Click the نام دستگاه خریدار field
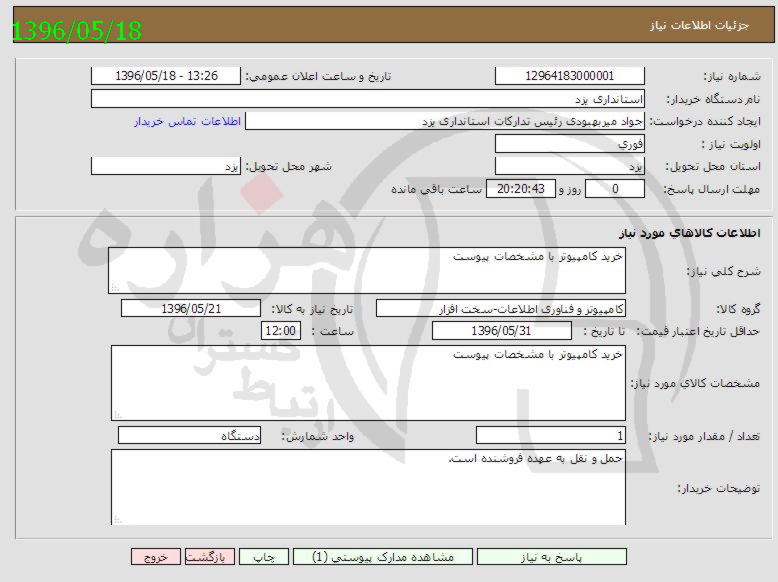Screen dimensions: 778x582 click(x=368, y=99)
